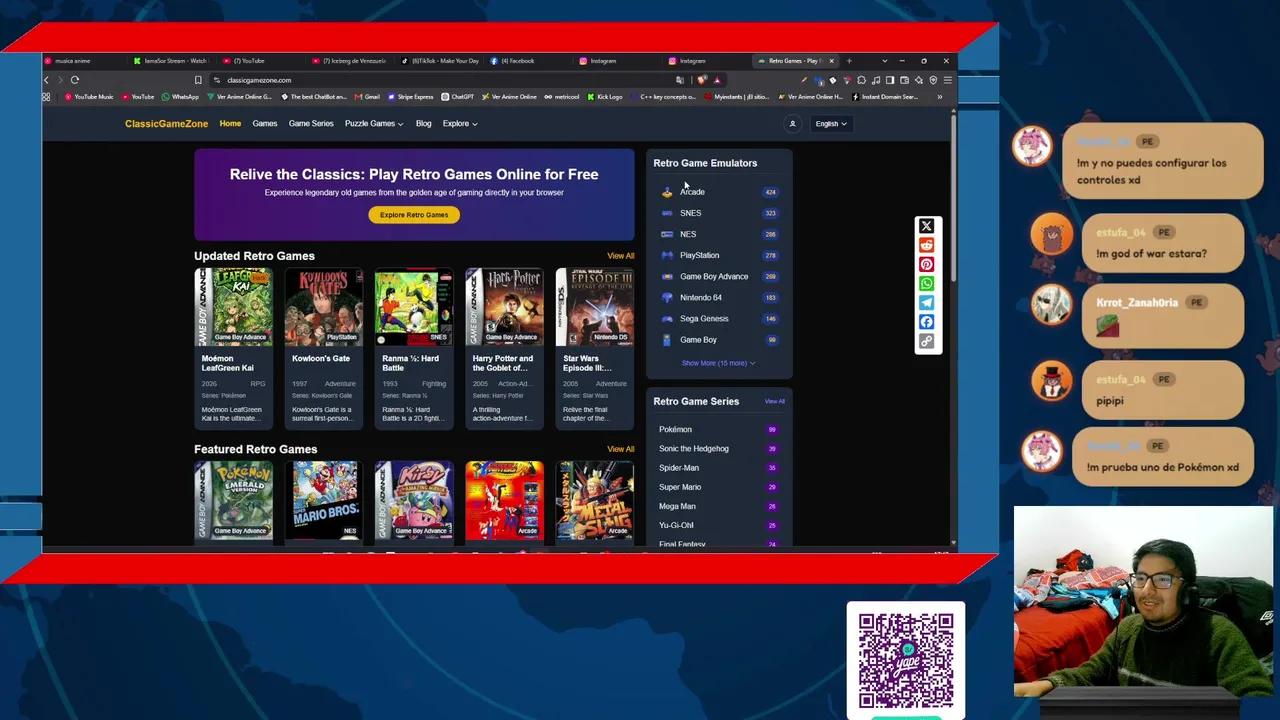The image size is (1280, 720).
Task: Switch to the musica anime tab
Action: click(85, 61)
